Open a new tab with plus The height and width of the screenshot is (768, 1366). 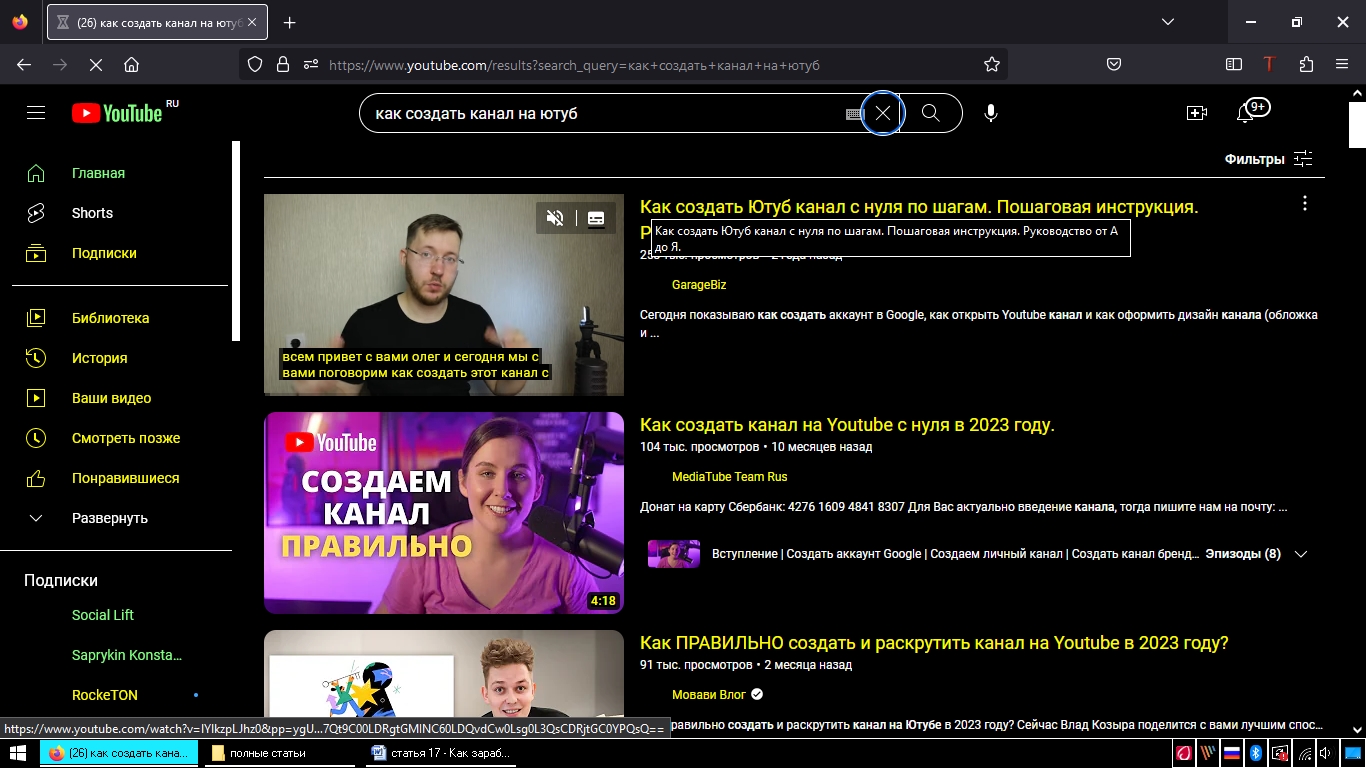[289, 22]
